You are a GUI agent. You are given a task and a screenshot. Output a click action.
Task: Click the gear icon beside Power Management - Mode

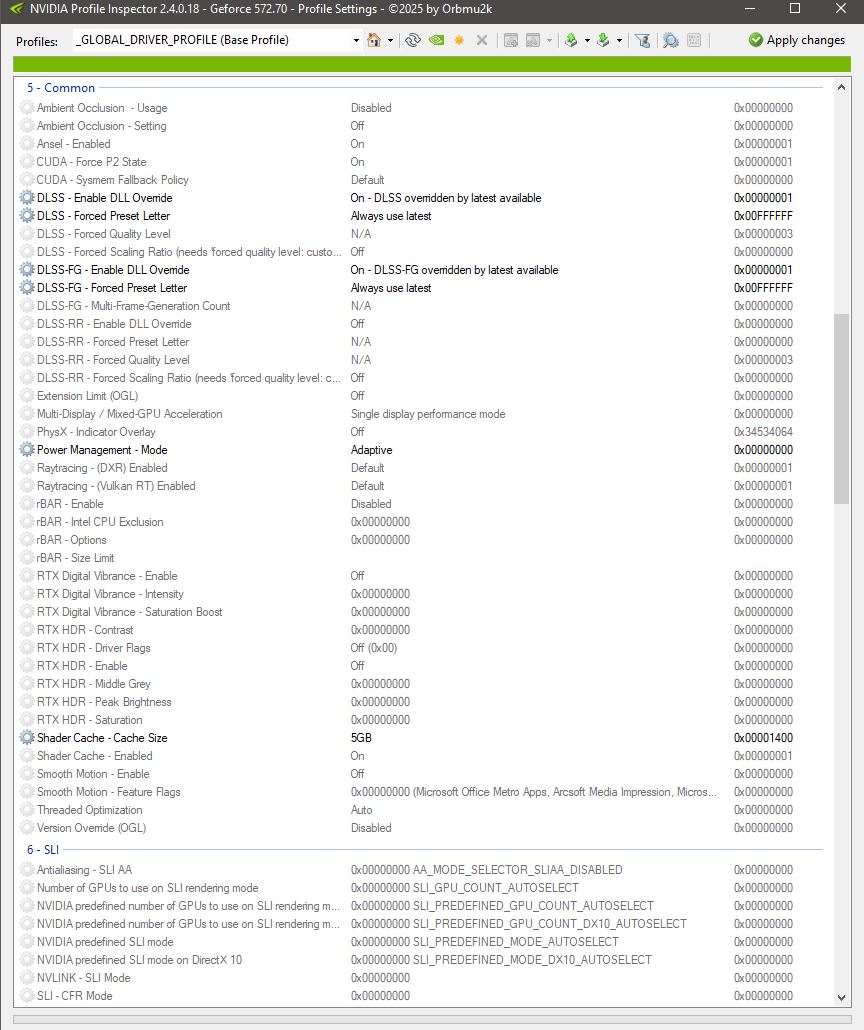(27, 449)
